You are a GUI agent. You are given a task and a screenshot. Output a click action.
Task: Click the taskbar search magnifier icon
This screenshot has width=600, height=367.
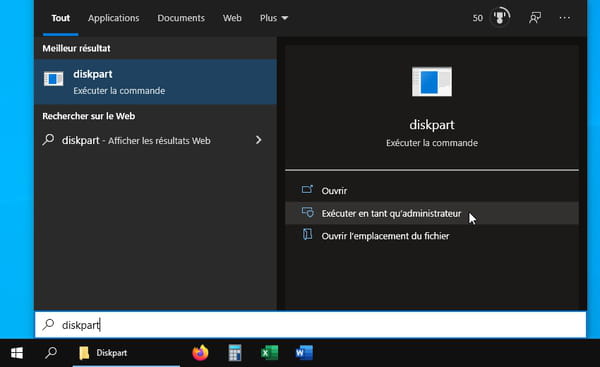pyautogui.click(x=51, y=352)
